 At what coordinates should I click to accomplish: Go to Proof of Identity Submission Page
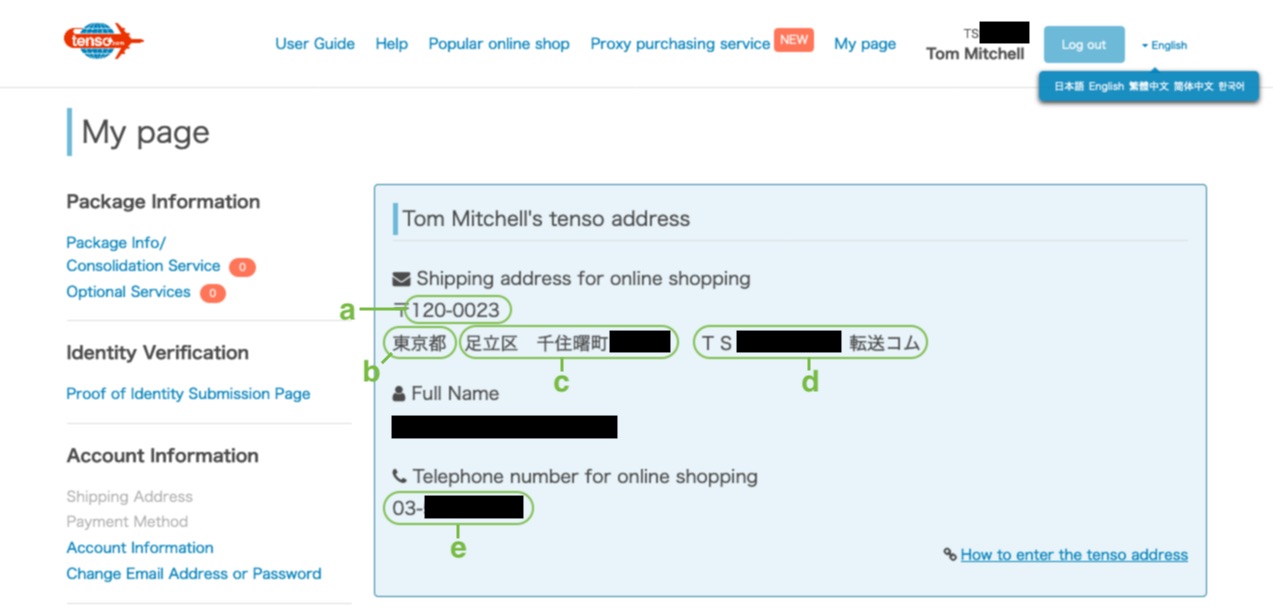188,394
